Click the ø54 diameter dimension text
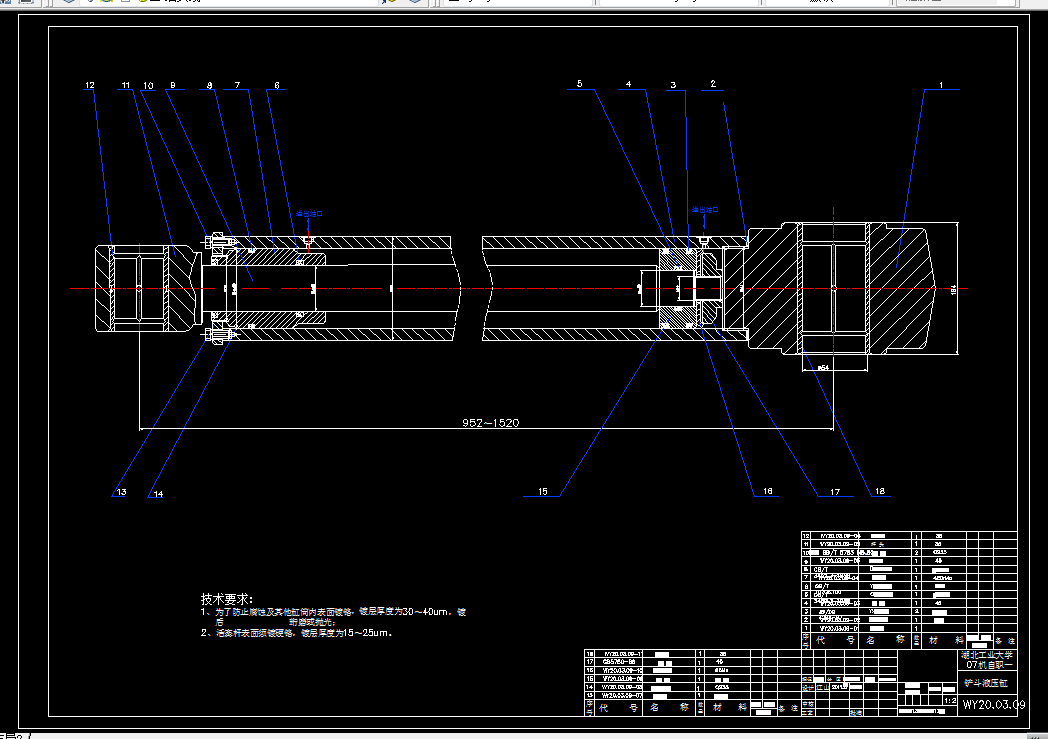The height and width of the screenshot is (739, 1048). [x=823, y=367]
